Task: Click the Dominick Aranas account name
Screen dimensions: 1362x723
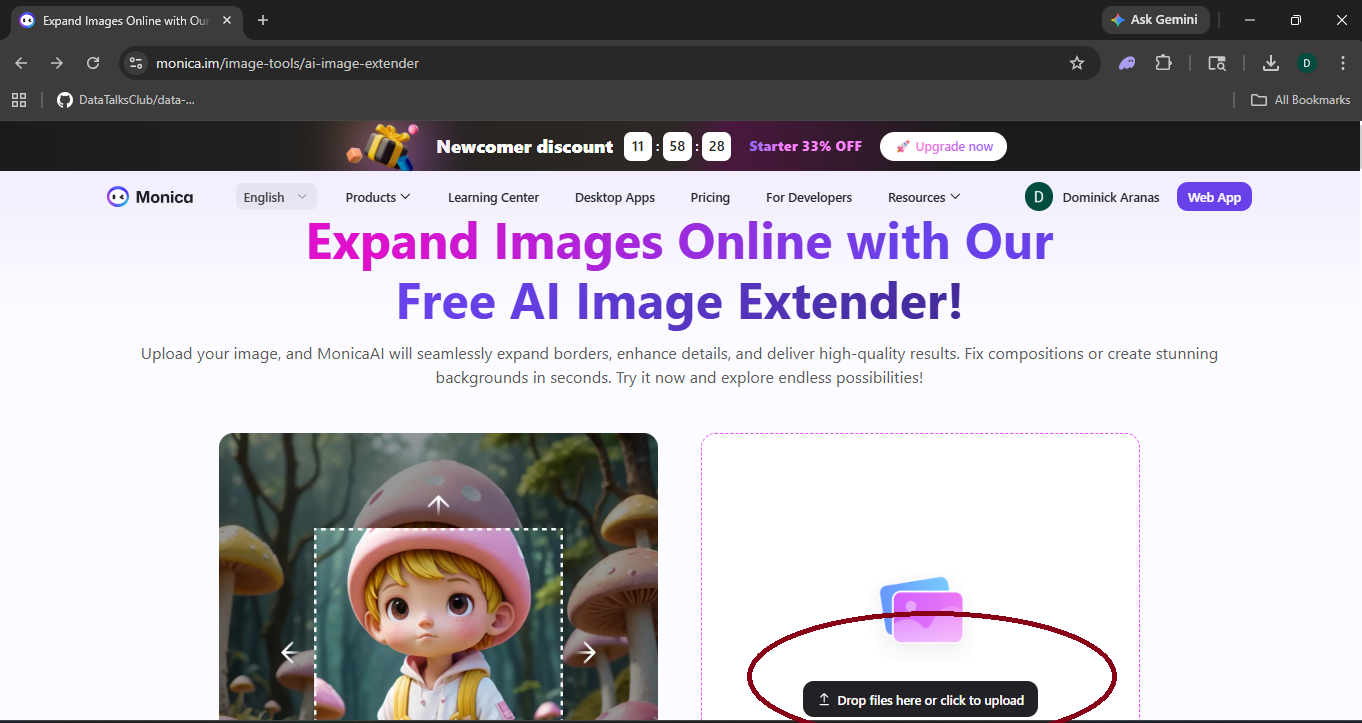Action: pos(1111,197)
